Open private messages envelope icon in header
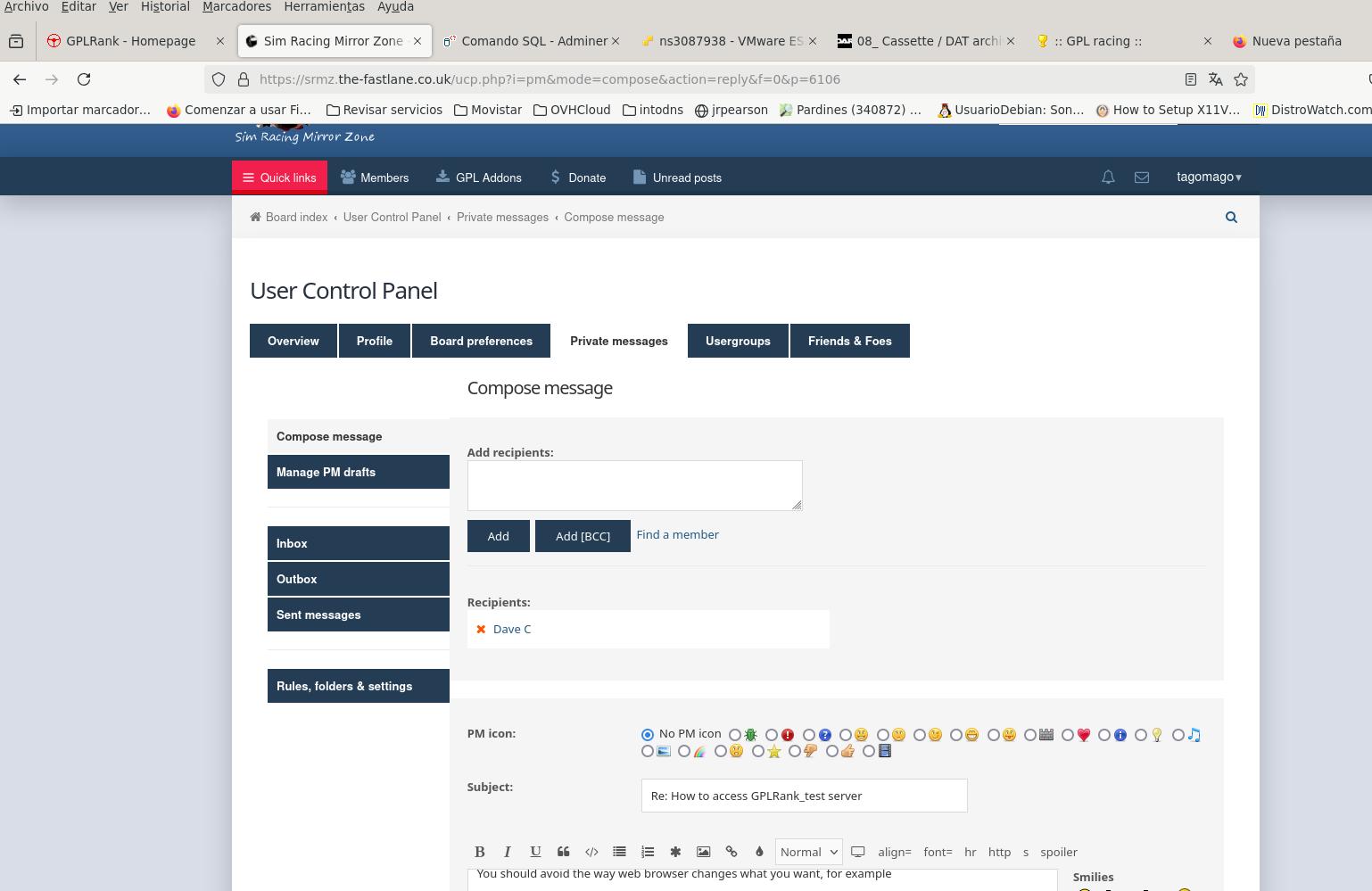The image size is (1372, 891). click(1142, 177)
